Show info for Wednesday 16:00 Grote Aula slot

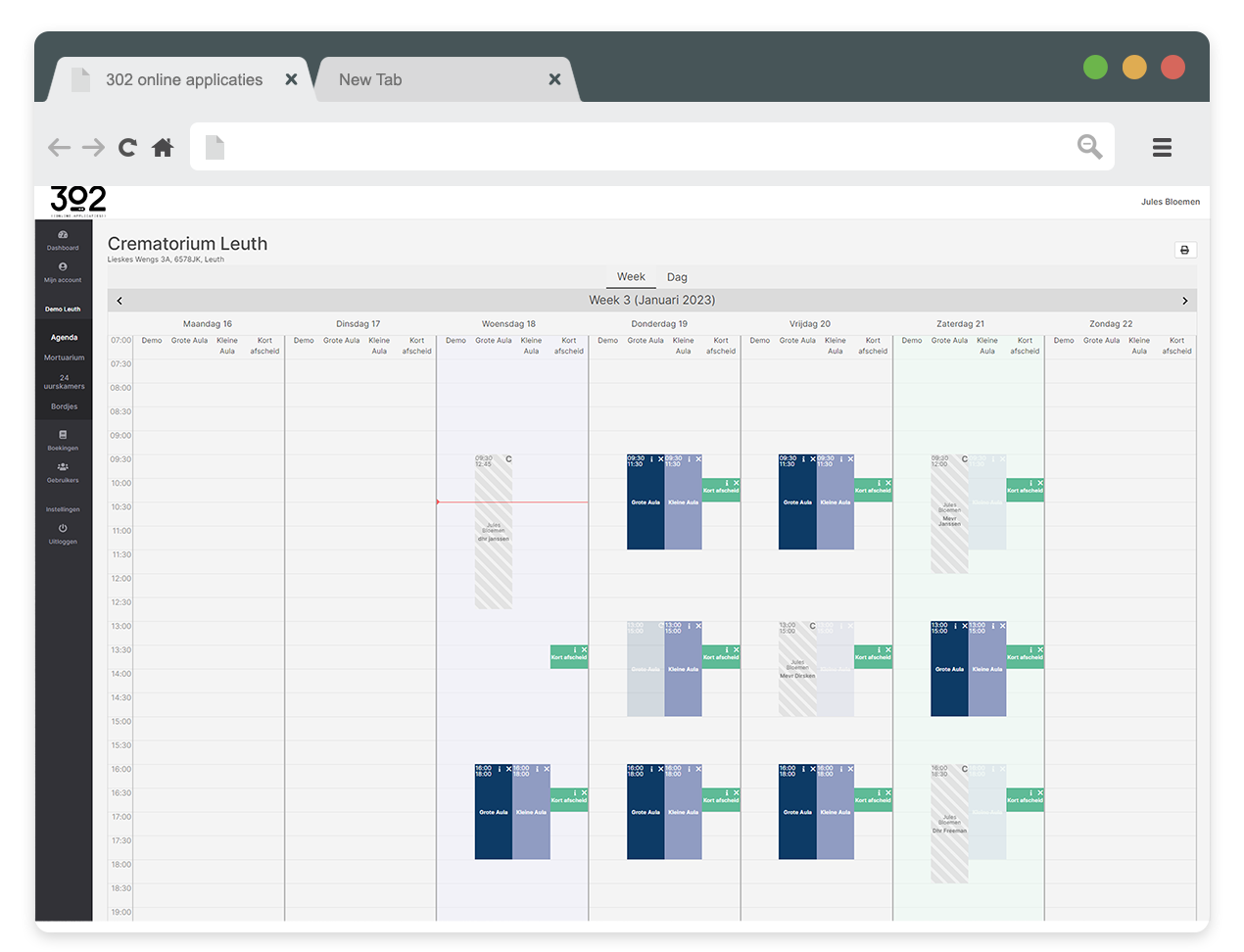pyautogui.click(x=500, y=769)
